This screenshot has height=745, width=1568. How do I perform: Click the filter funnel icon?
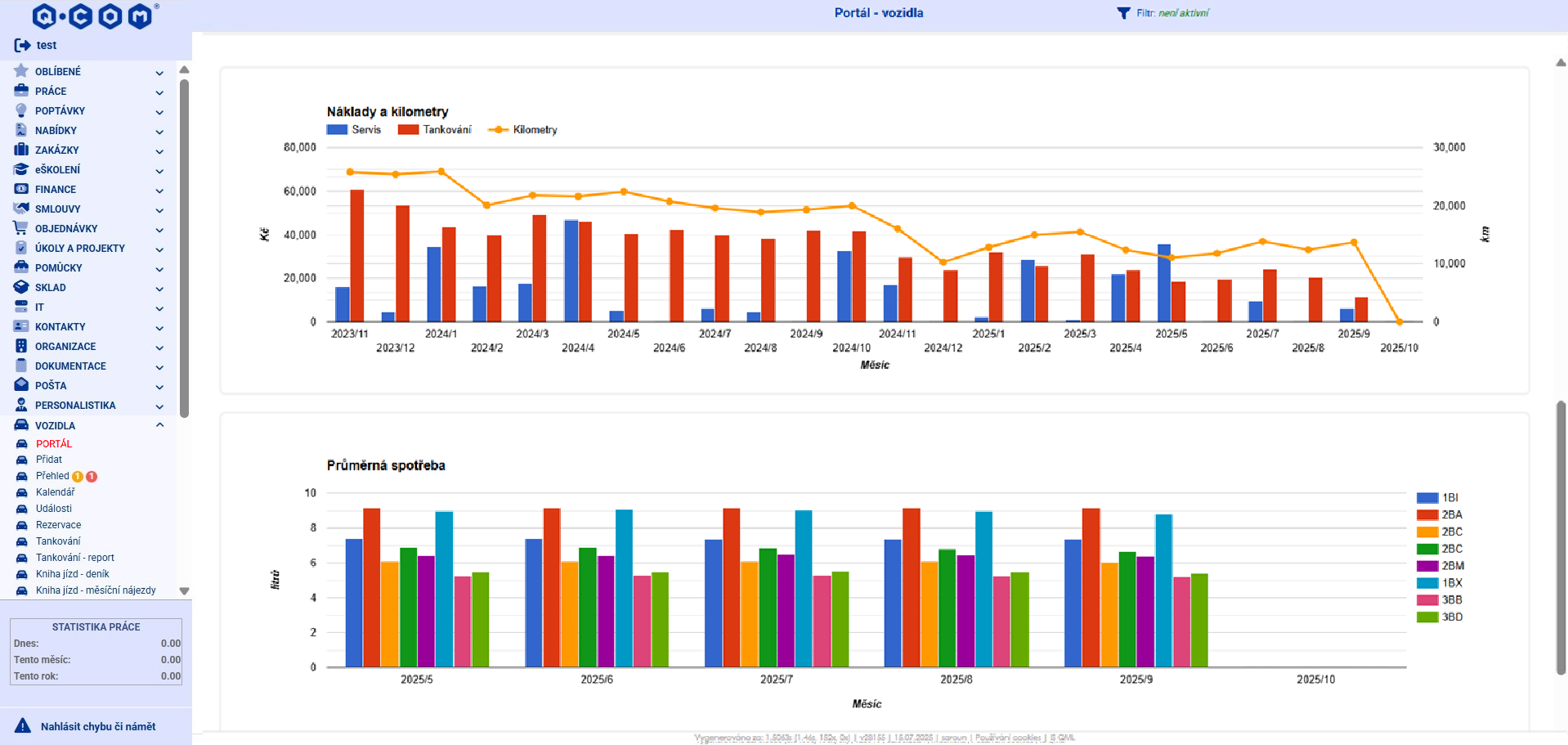[x=1123, y=13]
